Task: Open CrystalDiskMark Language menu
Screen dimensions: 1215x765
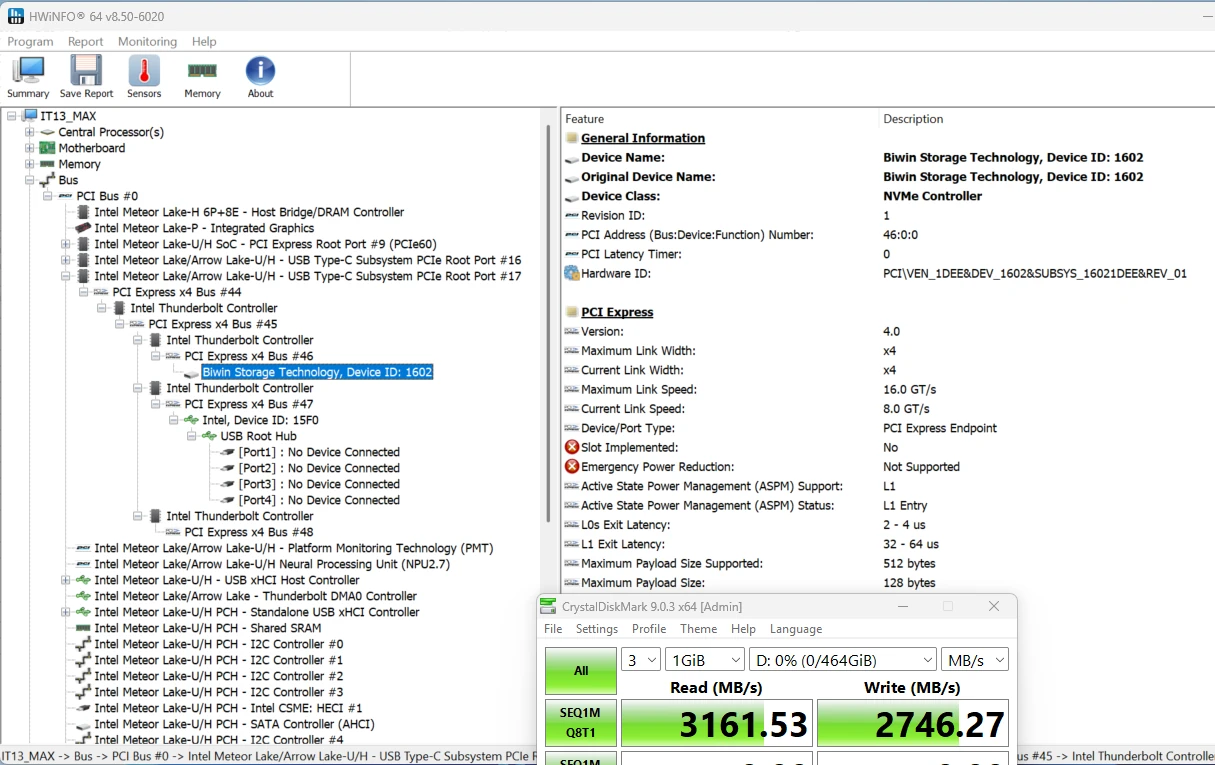Action: (x=796, y=629)
